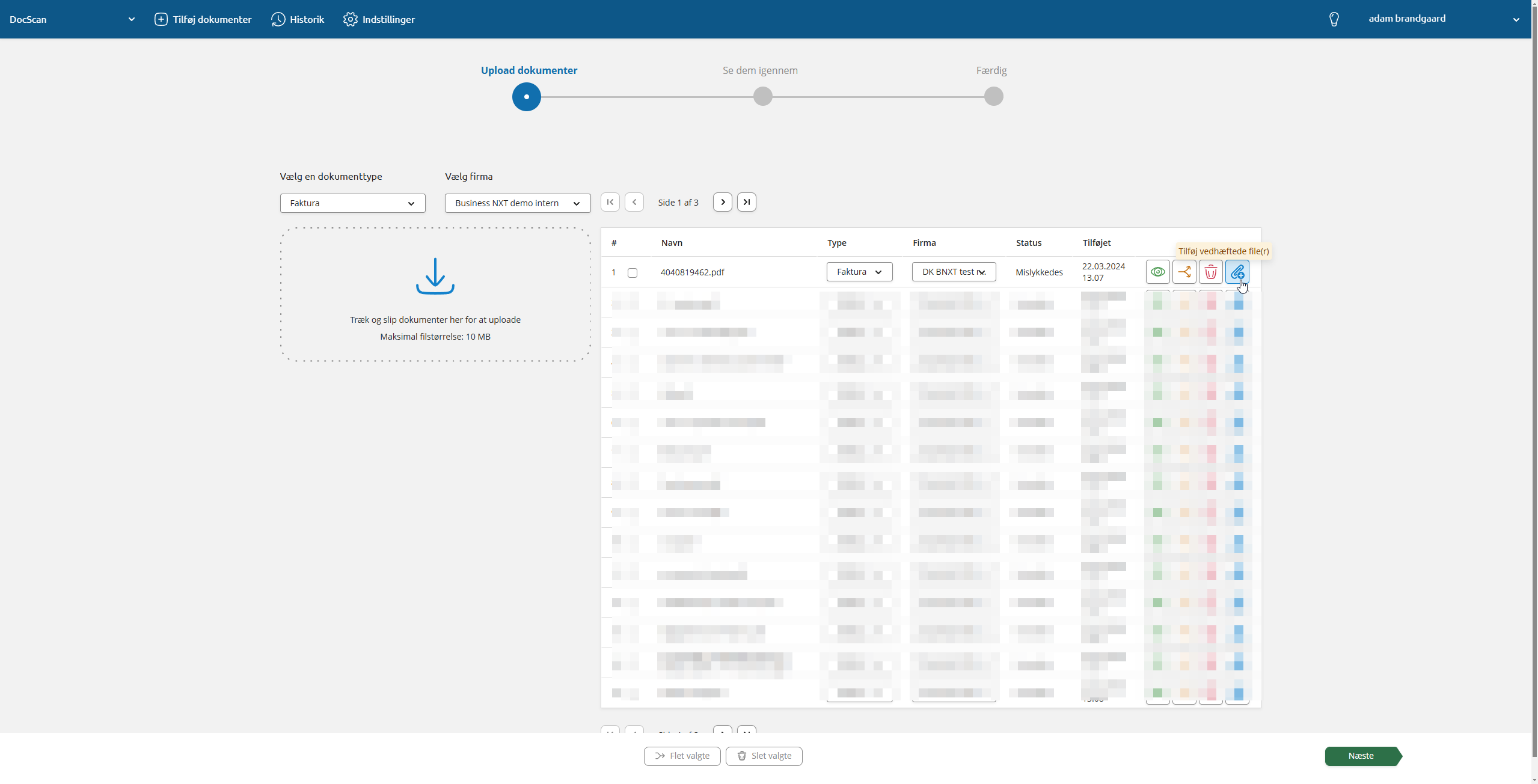Select the Se dem igennem step
This screenshot has width=1538, height=784.
point(762,96)
